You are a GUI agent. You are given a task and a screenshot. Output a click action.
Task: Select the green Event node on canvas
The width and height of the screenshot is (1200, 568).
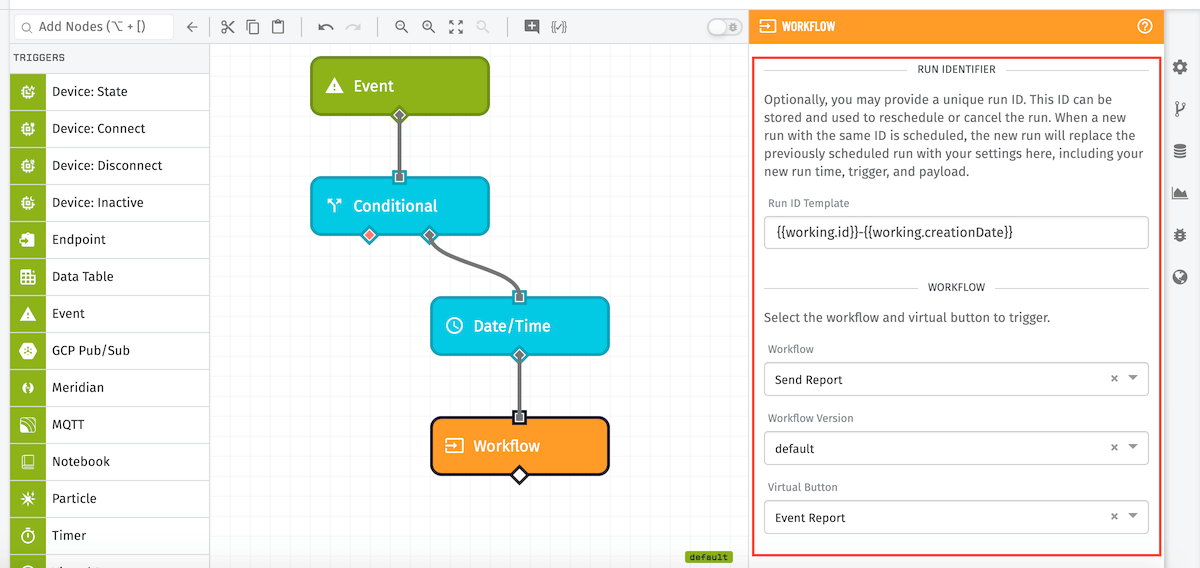(x=400, y=86)
